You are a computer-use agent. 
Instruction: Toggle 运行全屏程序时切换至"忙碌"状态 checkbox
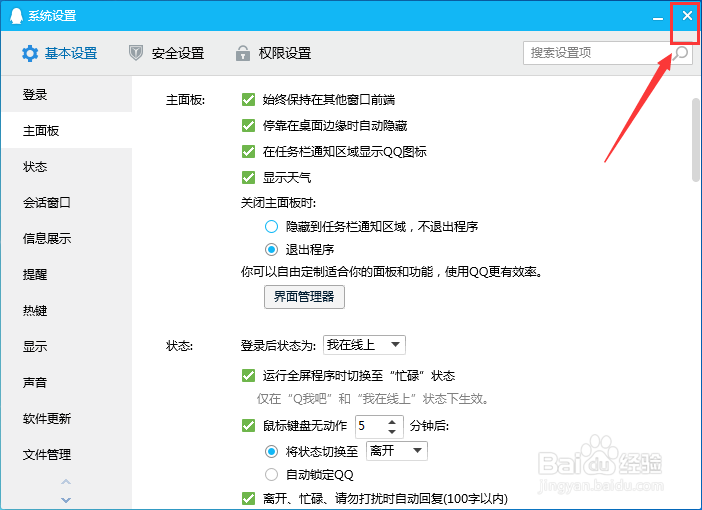[248, 375]
